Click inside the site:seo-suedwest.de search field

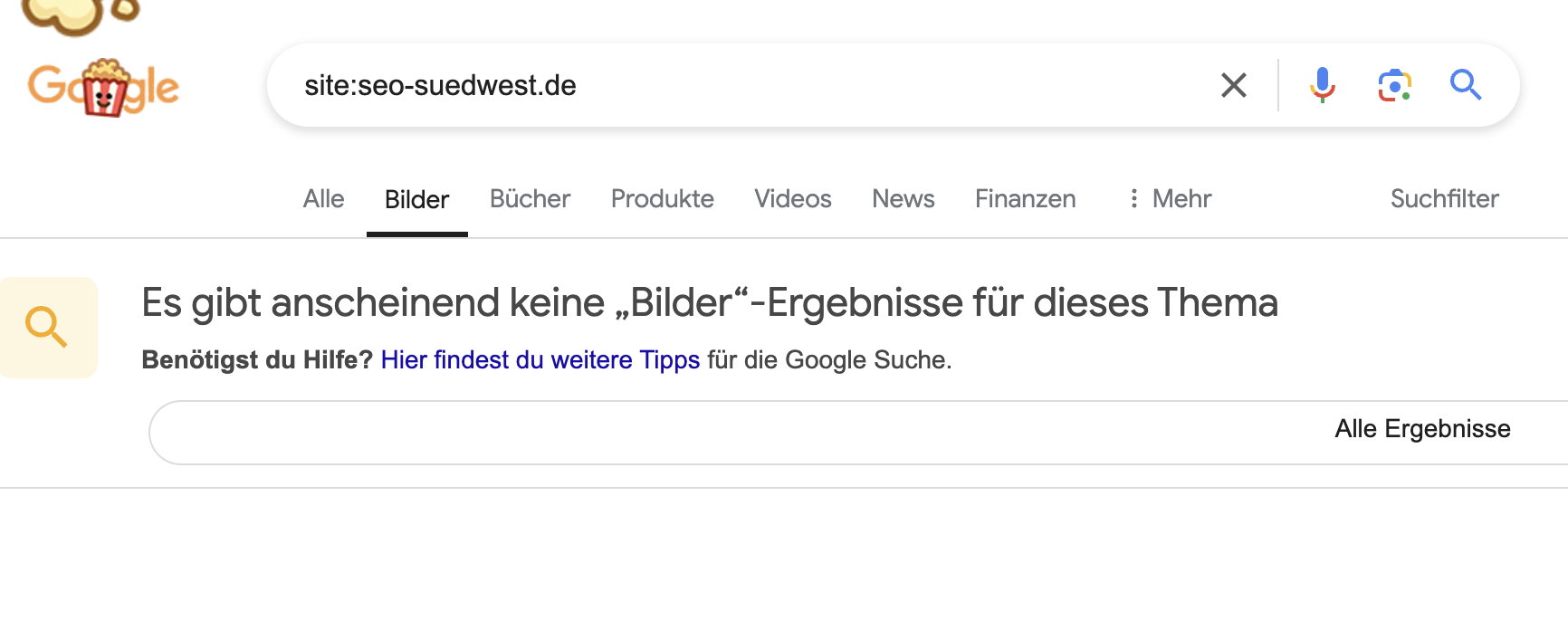(634, 85)
